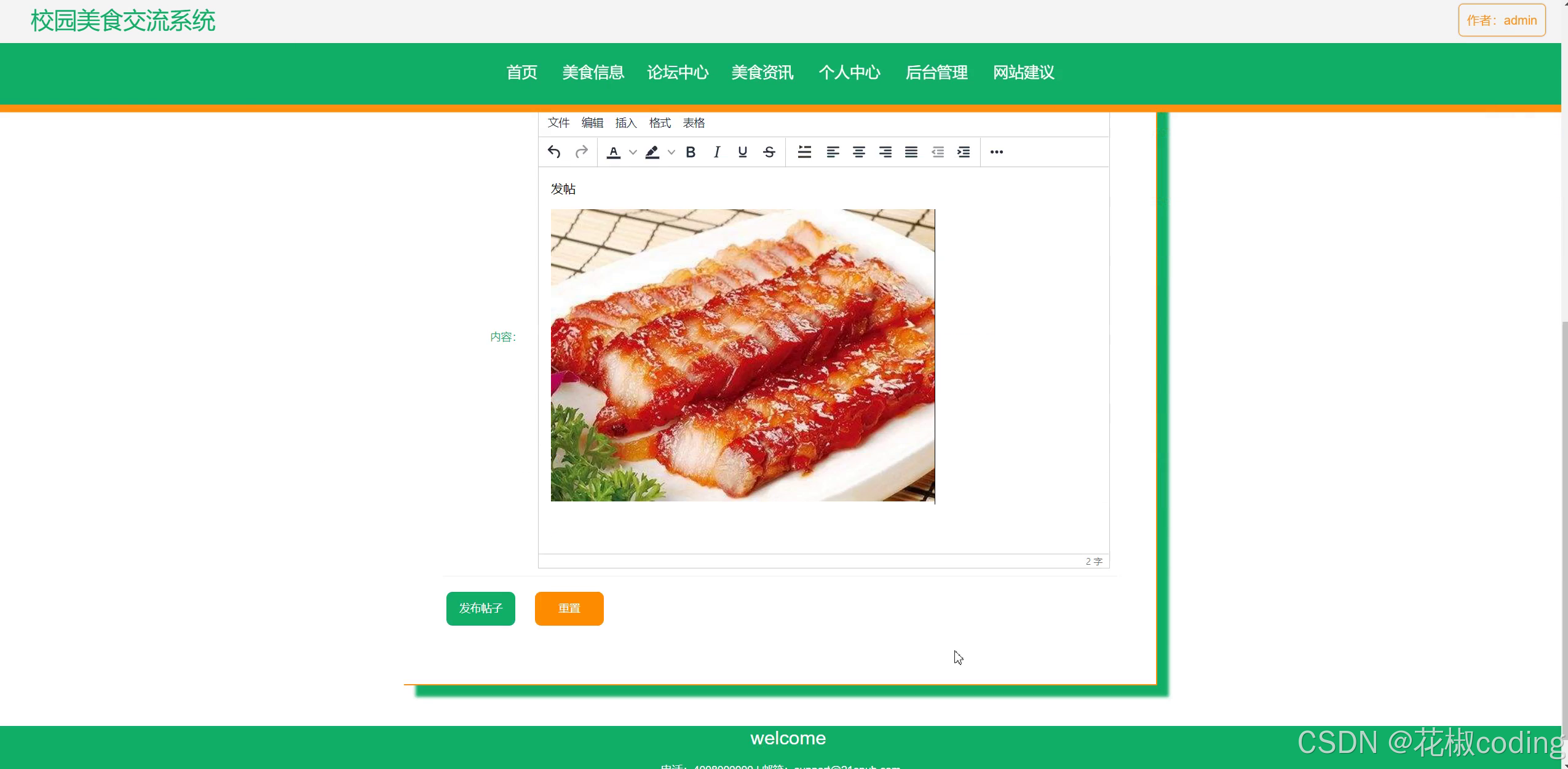The image size is (1568, 769).
Task: Open the 插入 menu
Action: click(625, 122)
